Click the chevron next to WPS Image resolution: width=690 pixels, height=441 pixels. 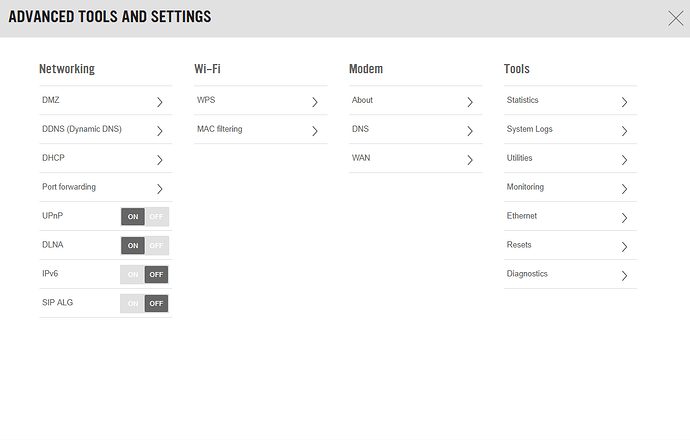point(314,101)
